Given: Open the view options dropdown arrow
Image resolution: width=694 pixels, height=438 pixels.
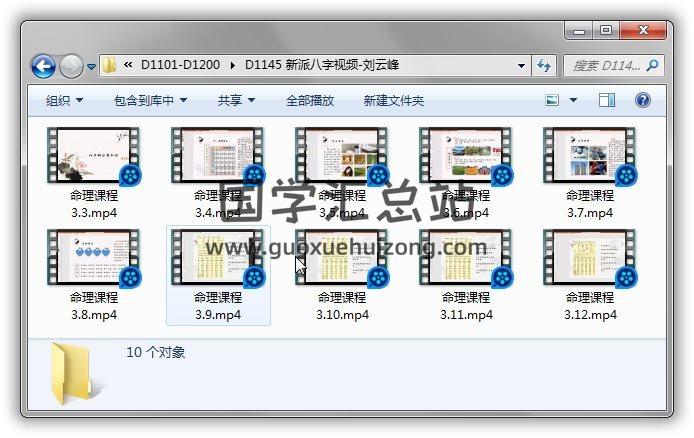Looking at the screenshot, I should click(x=573, y=100).
